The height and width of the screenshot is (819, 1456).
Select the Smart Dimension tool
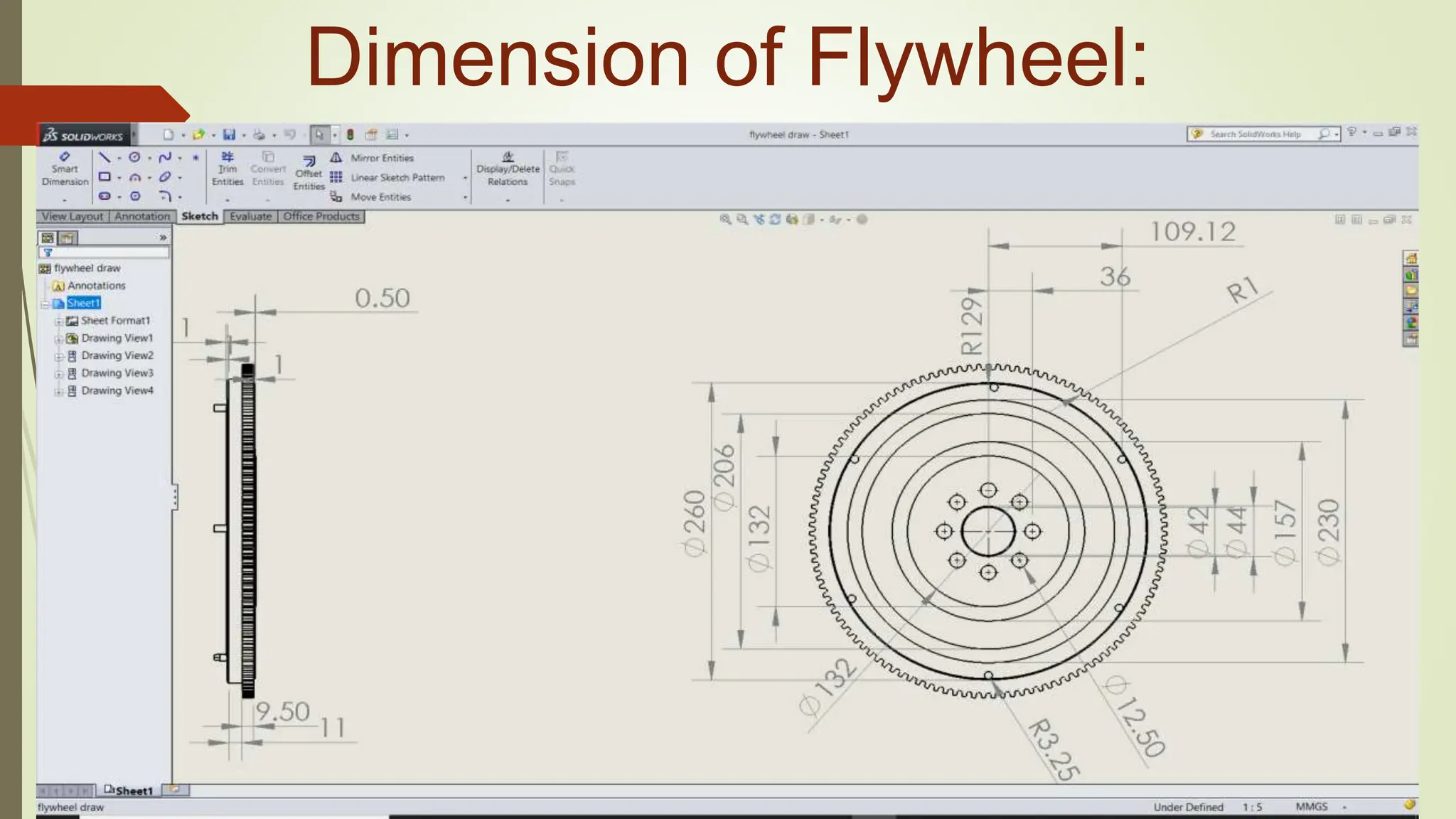click(x=65, y=169)
